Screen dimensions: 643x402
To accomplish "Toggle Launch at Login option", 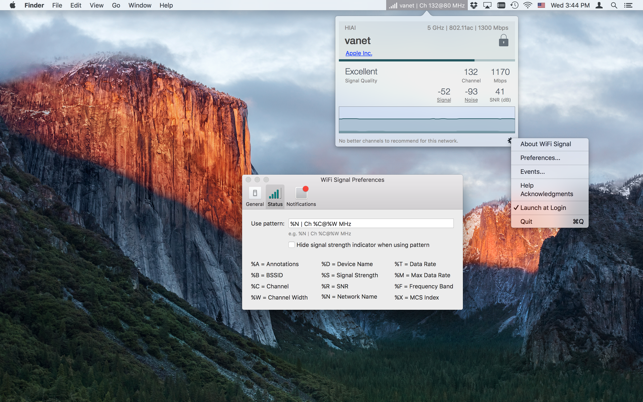I will [543, 208].
